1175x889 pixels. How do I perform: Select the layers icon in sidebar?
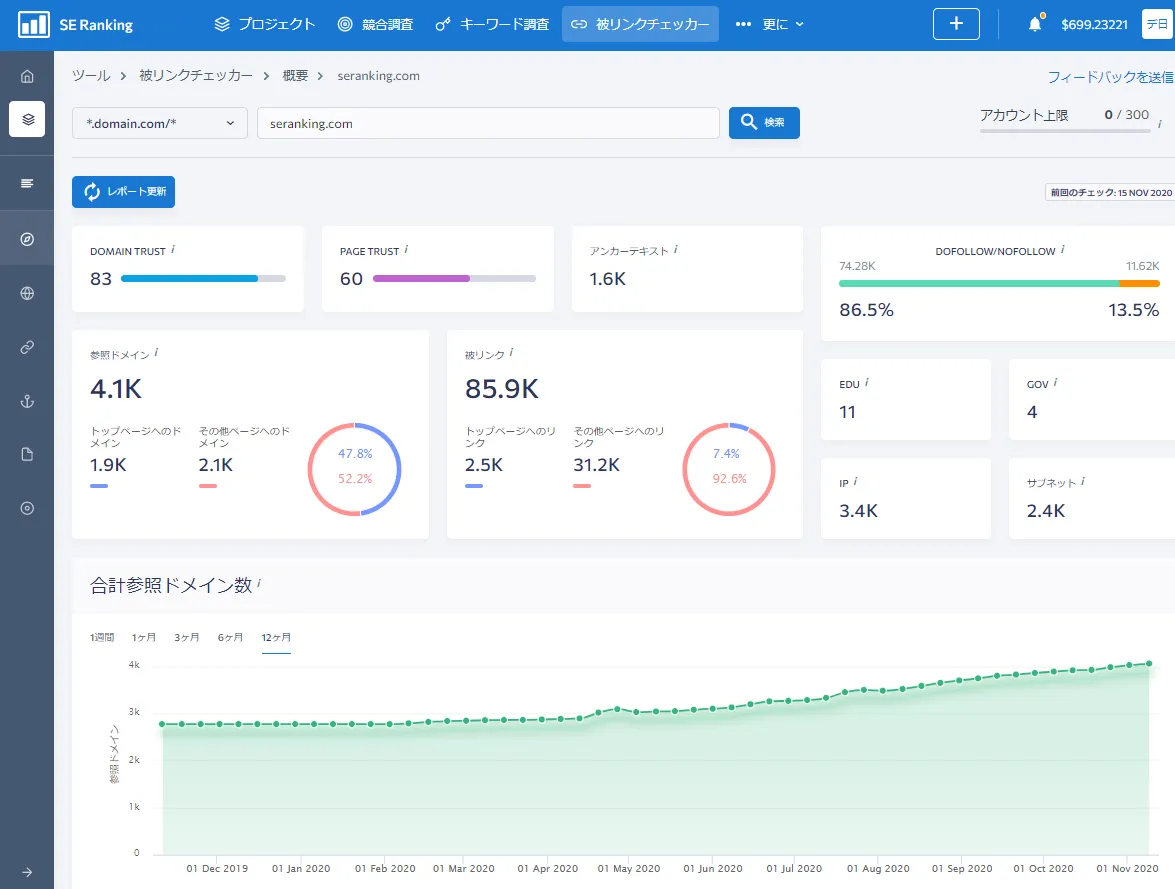click(x=27, y=119)
